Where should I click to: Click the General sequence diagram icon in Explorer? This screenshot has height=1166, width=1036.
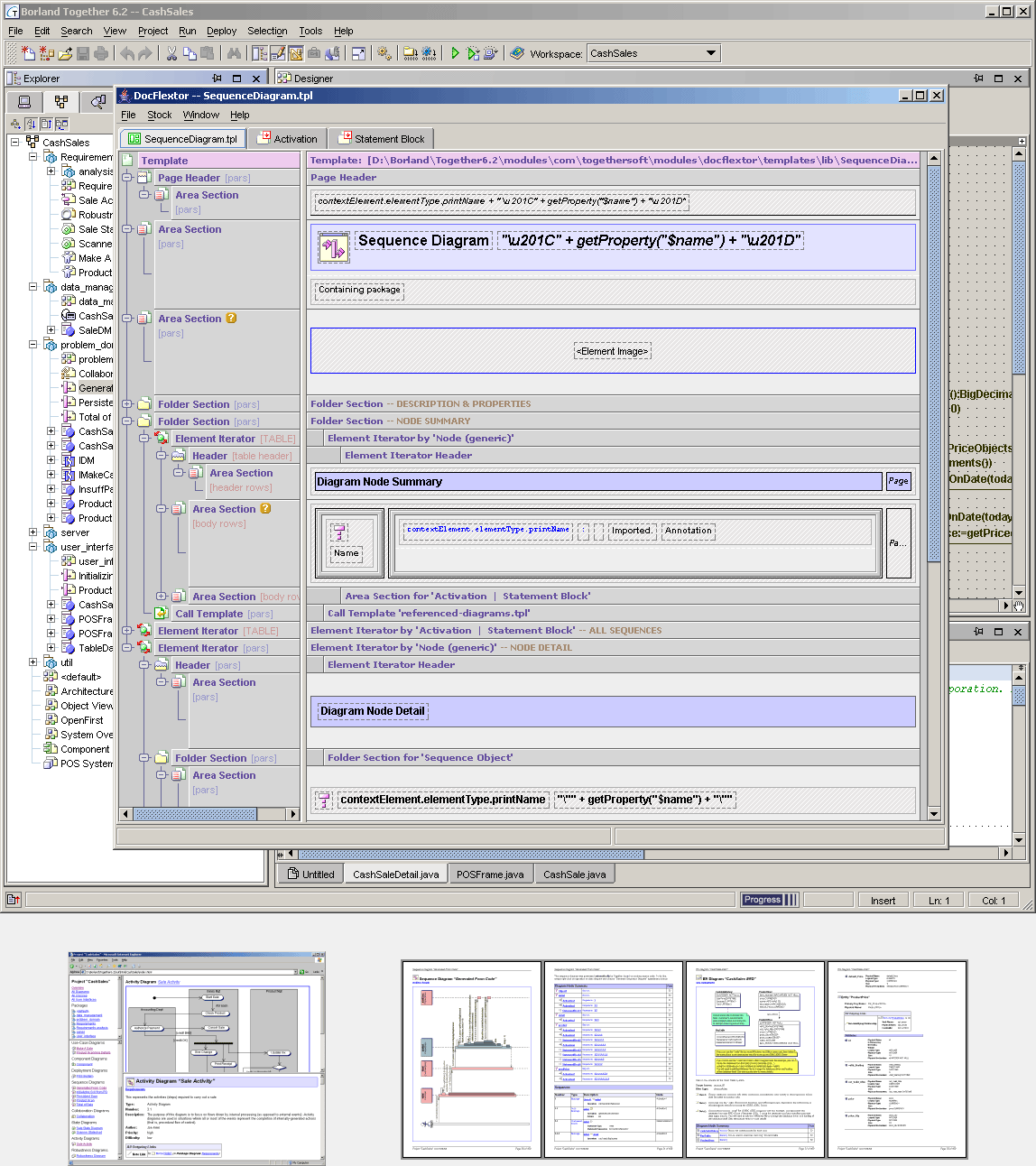tap(69, 388)
